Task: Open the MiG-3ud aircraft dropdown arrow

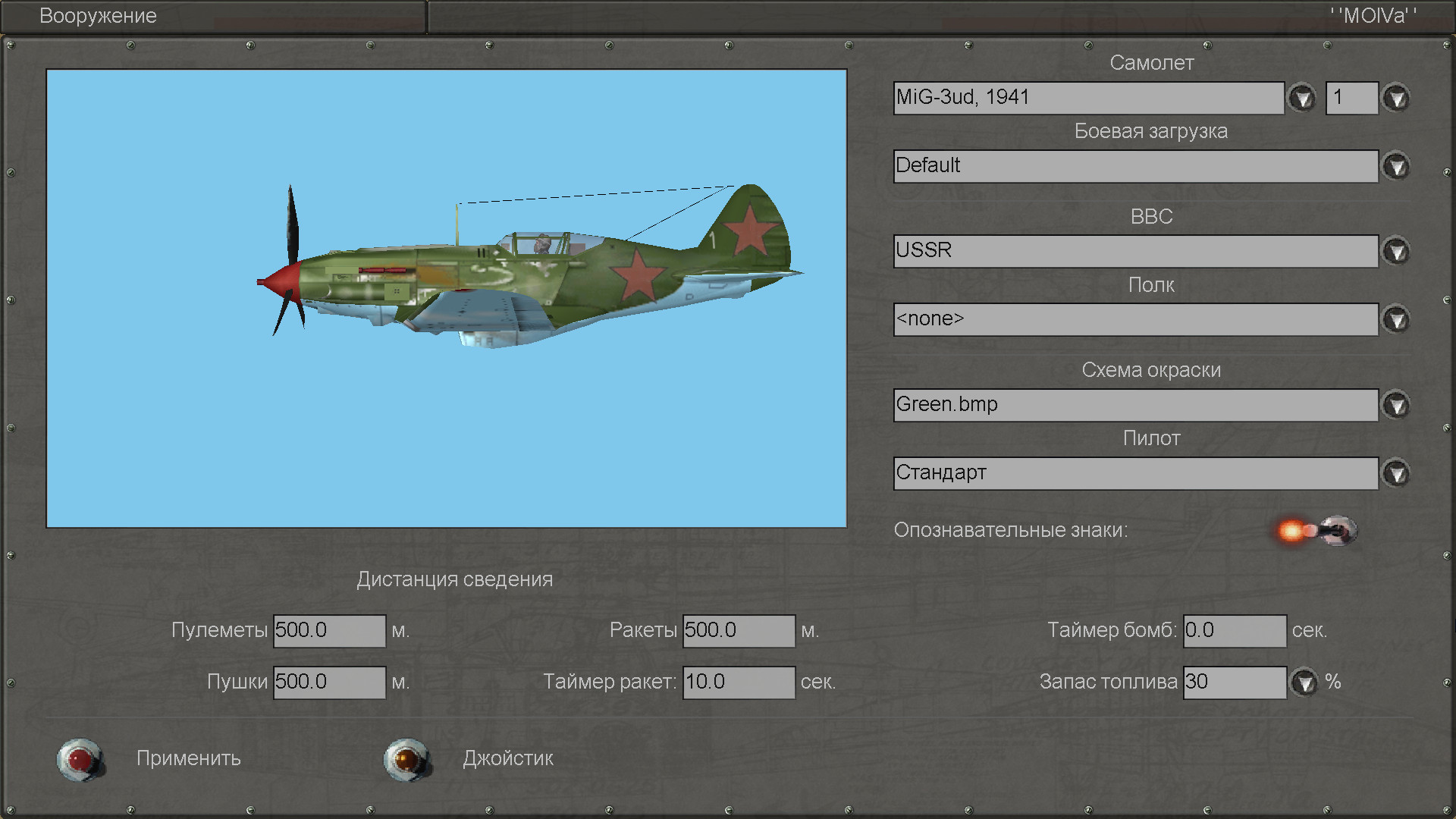Action: (1302, 98)
